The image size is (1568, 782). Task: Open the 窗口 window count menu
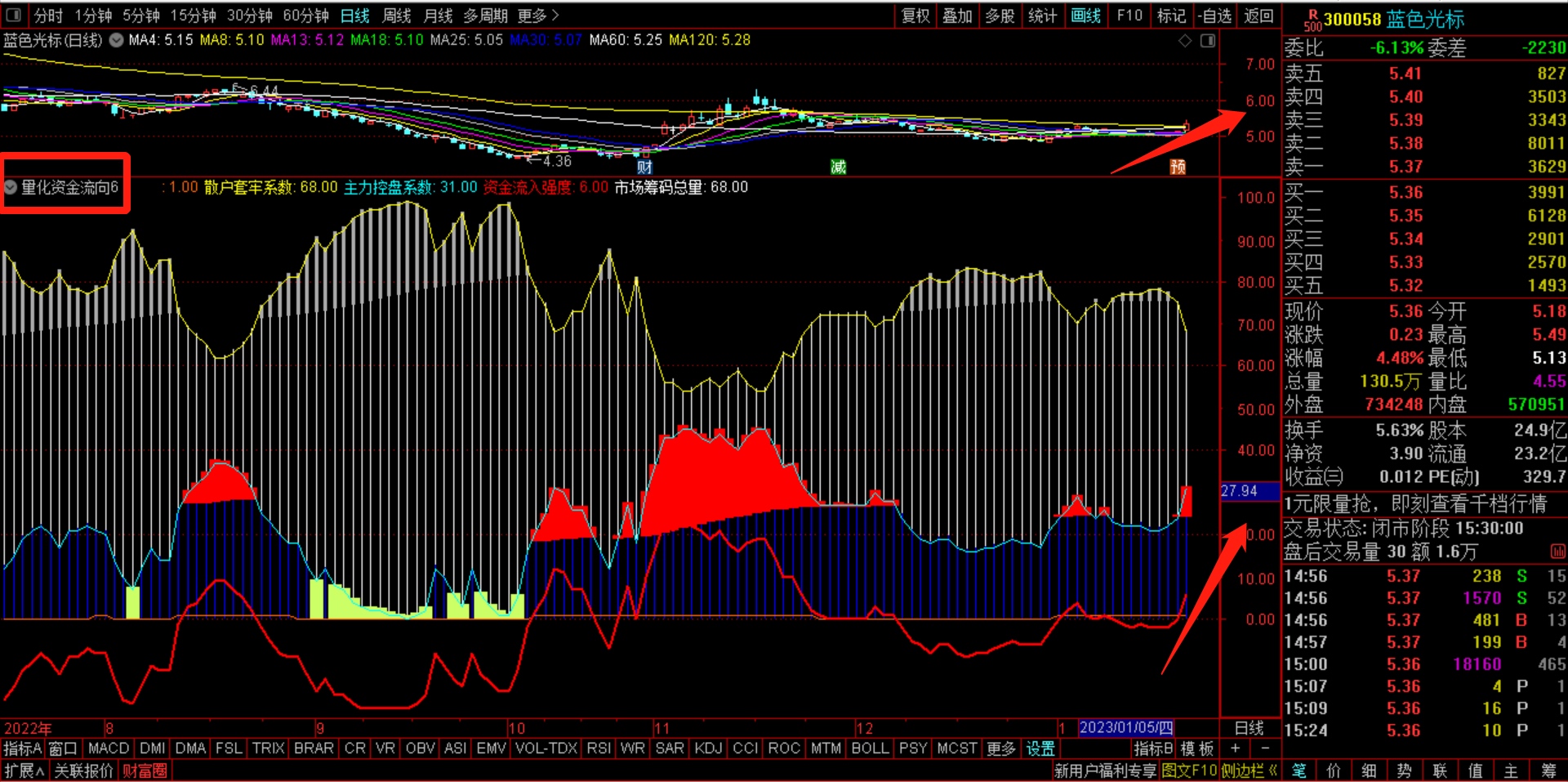[63, 748]
